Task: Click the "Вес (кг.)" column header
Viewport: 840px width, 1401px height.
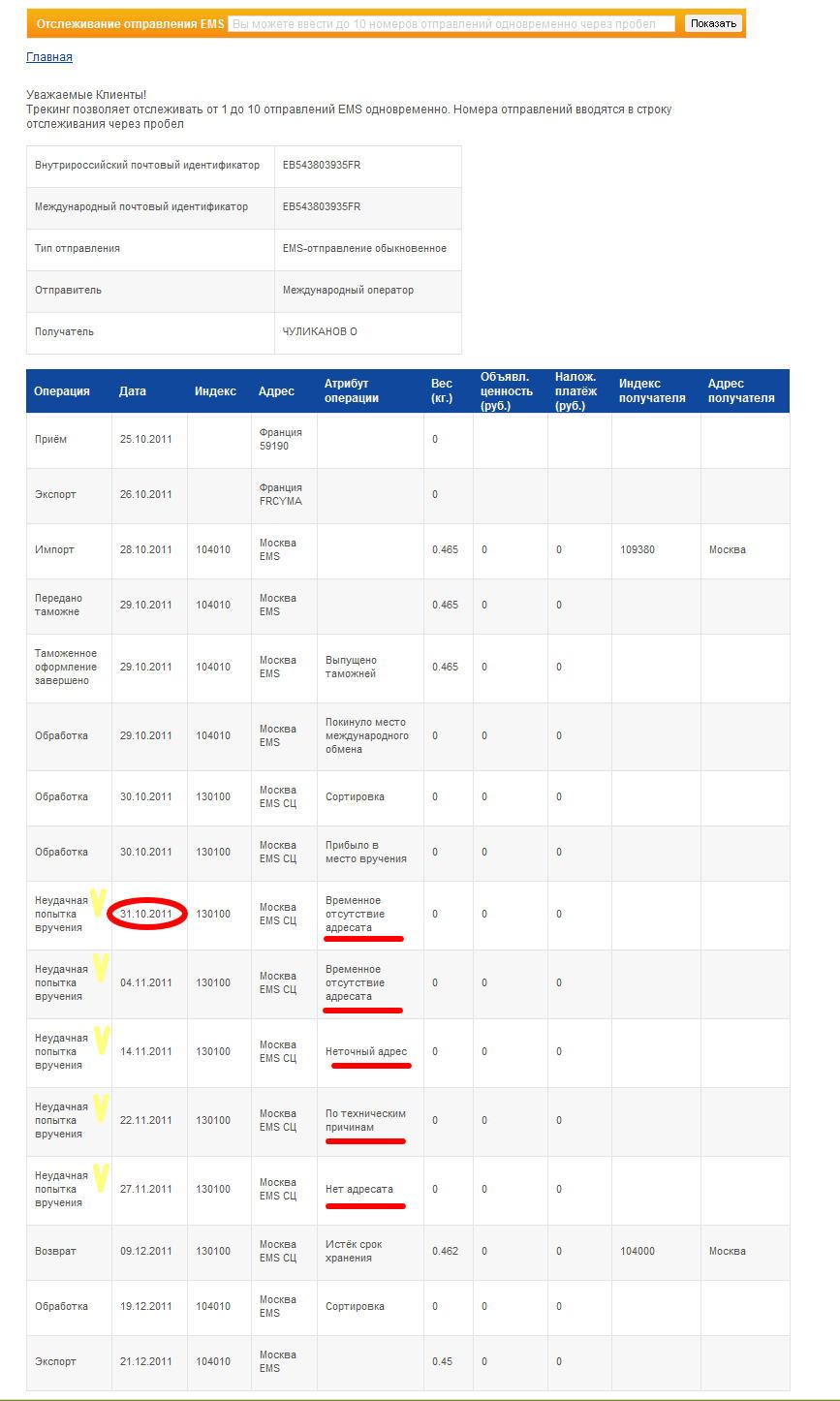Action: (x=442, y=391)
